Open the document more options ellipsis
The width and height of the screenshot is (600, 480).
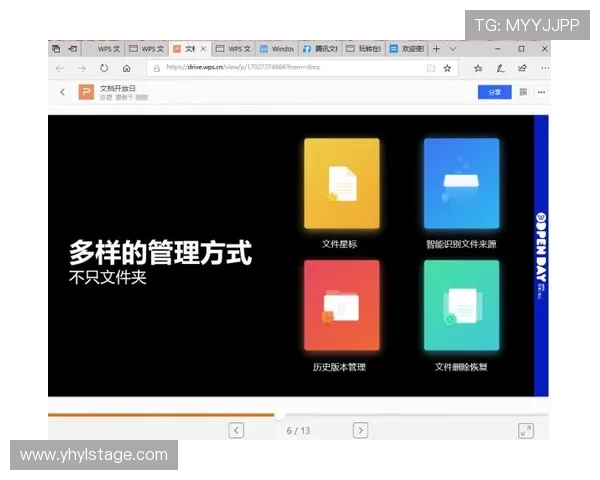click(541, 92)
